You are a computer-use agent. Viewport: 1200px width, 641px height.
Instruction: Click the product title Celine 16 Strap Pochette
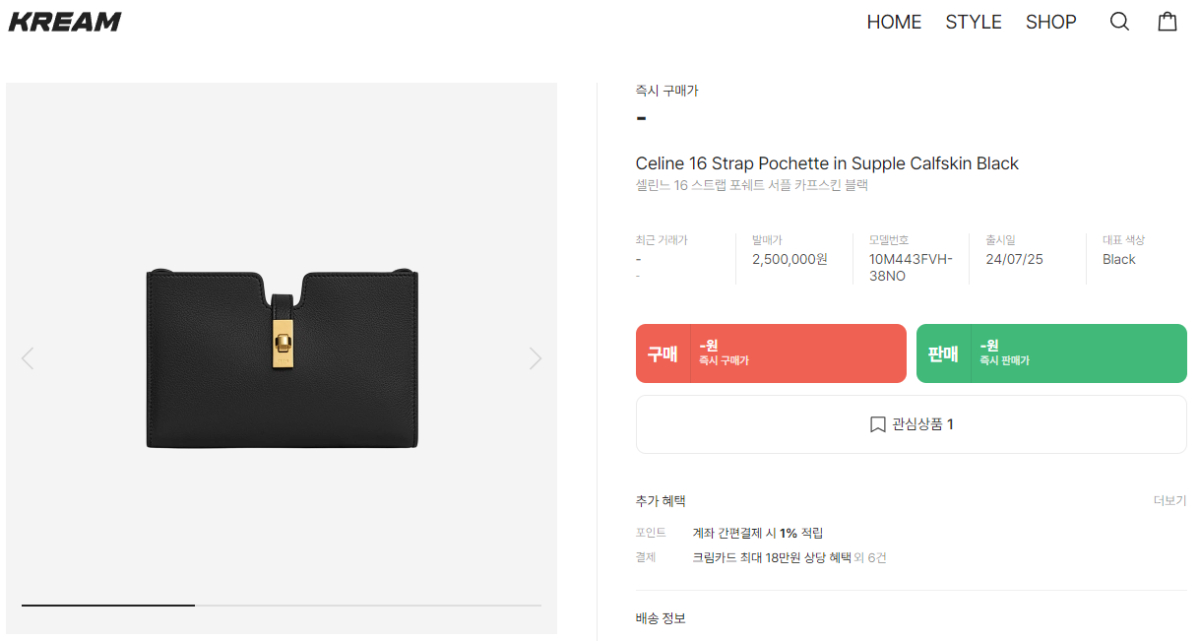click(826, 163)
